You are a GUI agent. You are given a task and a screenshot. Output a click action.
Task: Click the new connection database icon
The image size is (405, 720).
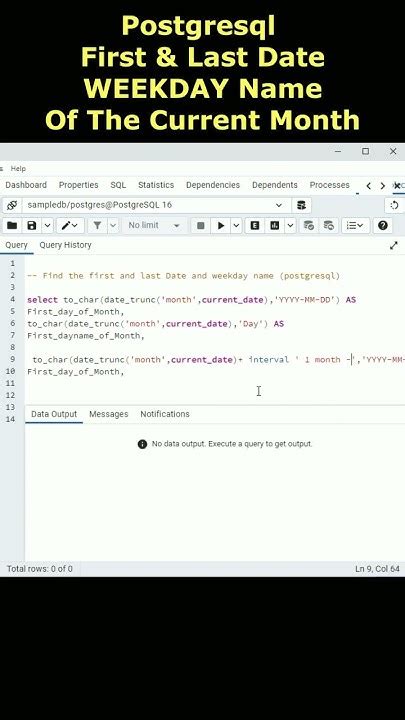click(x=301, y=205)
